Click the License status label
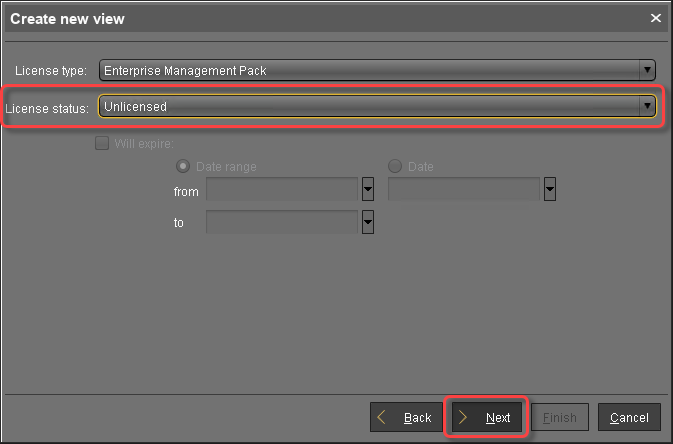This screenshot has width=673, height=444. 48,107
